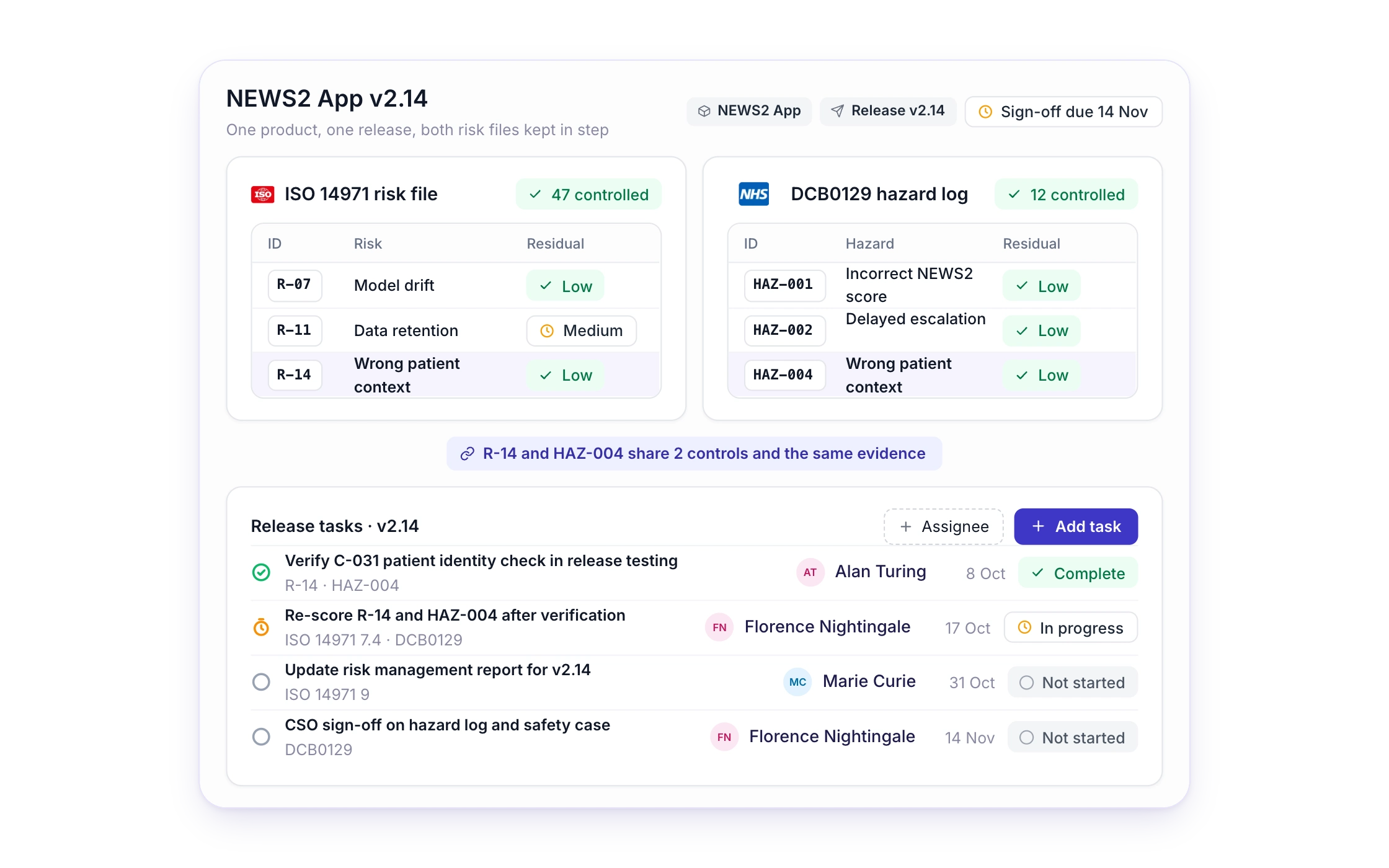Viewport: 1389px width, 868px height.
Task: Open the Complete status badge
Action: click(1078, 573)
